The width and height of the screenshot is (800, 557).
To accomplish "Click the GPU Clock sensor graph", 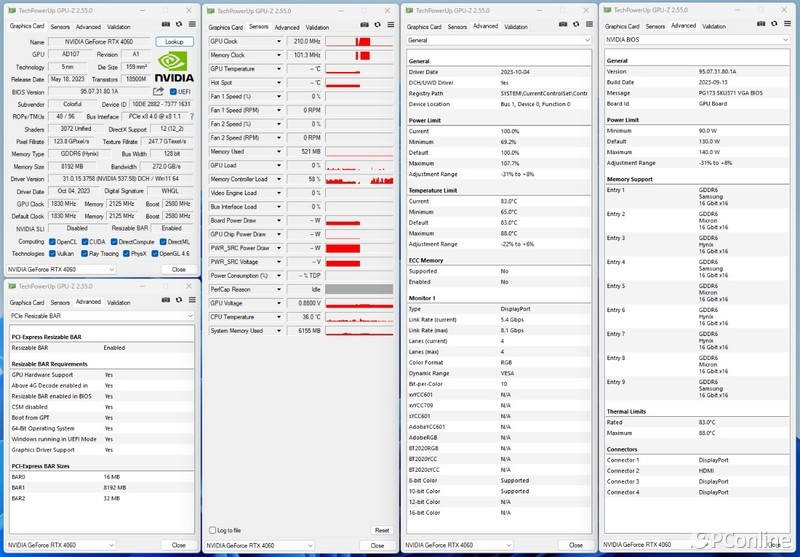I will (359, 41).
